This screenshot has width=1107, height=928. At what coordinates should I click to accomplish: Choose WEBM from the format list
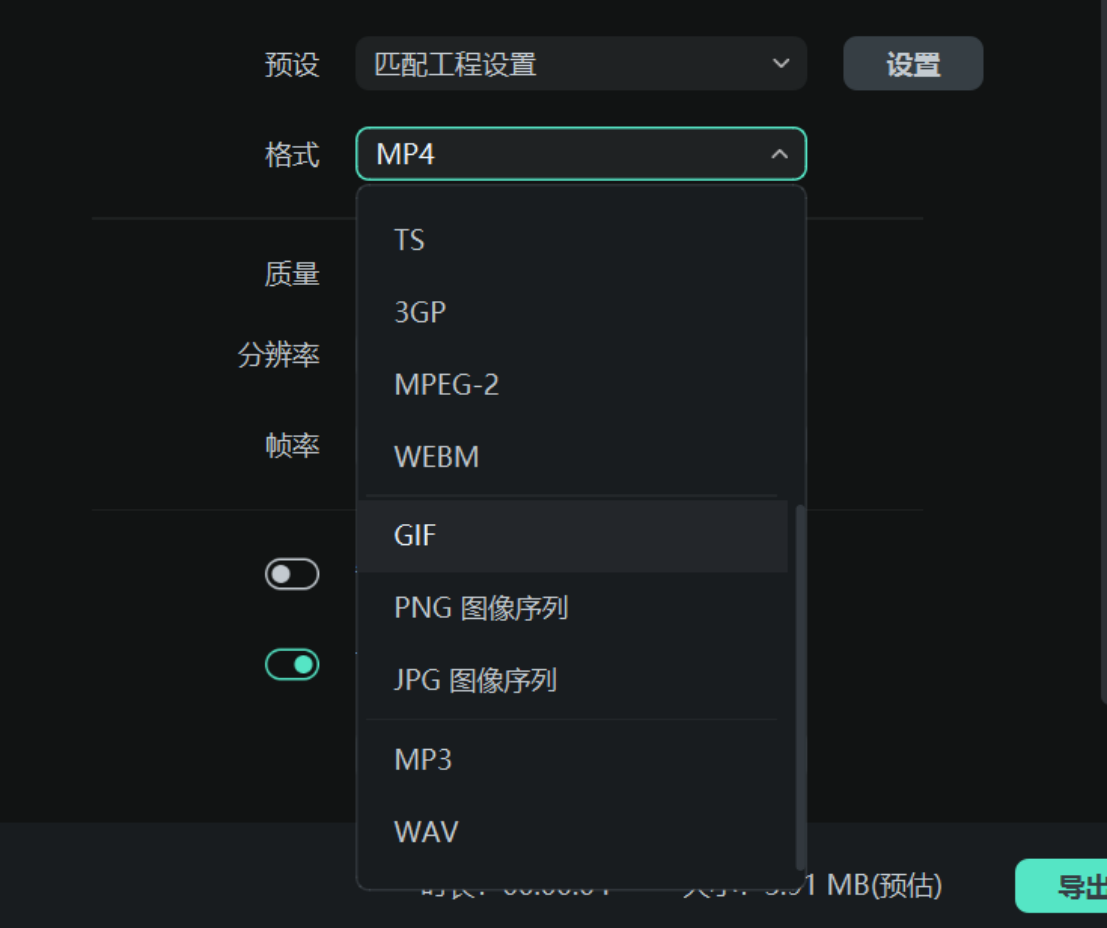click(436, 457)
